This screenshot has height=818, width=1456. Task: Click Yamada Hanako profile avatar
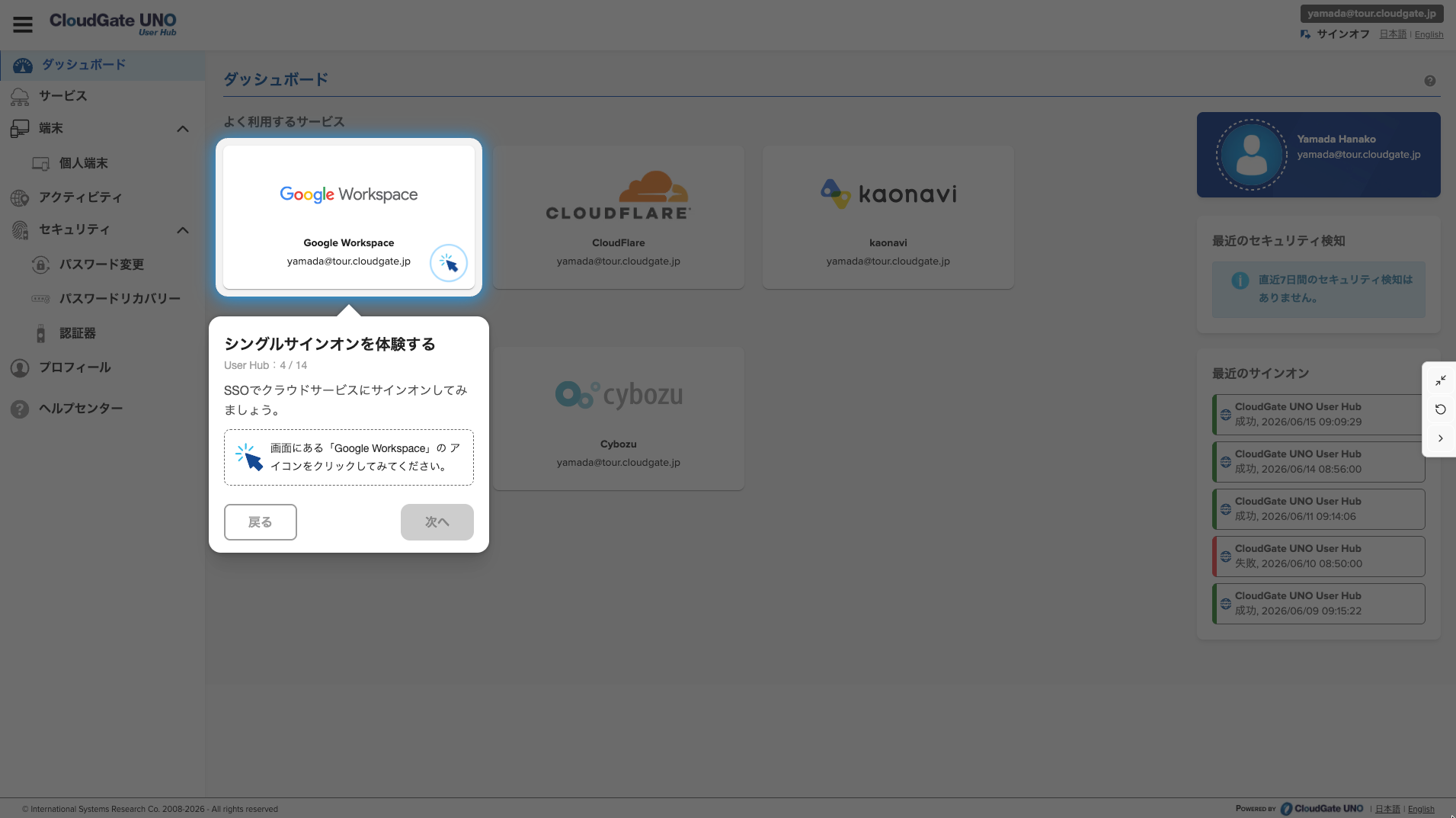click(x=1251, y=155)
